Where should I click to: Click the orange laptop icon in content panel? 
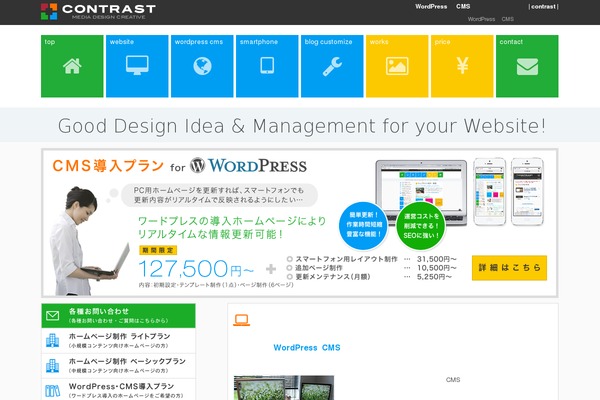(x=241, y=320)
